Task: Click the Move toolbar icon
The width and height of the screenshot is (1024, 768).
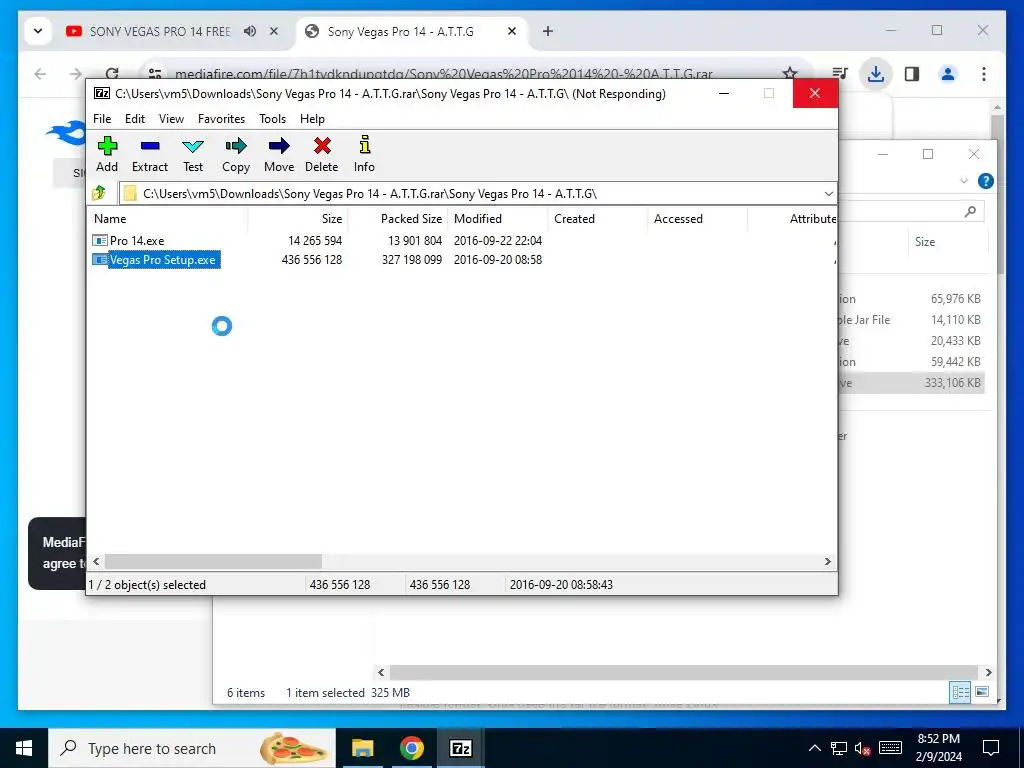Action: [x=279, y=154]
